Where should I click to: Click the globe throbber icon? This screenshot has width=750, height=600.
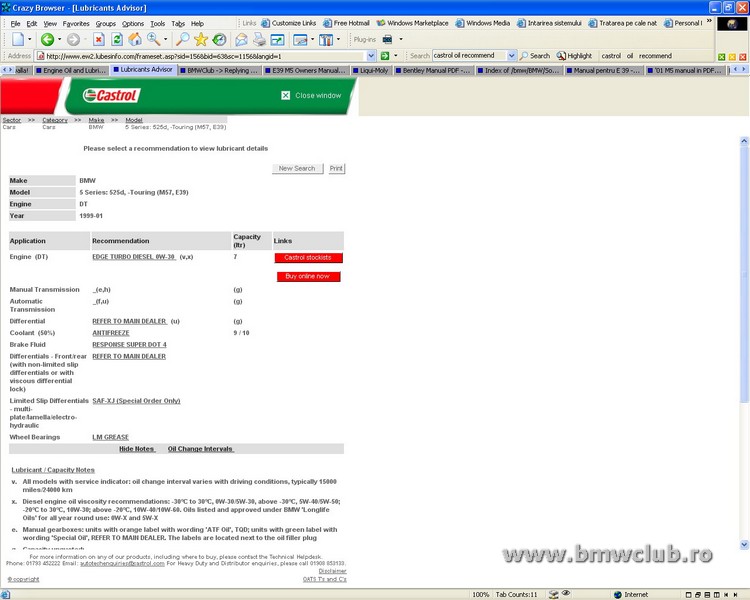pyautogui.click(x=731, y=24)
